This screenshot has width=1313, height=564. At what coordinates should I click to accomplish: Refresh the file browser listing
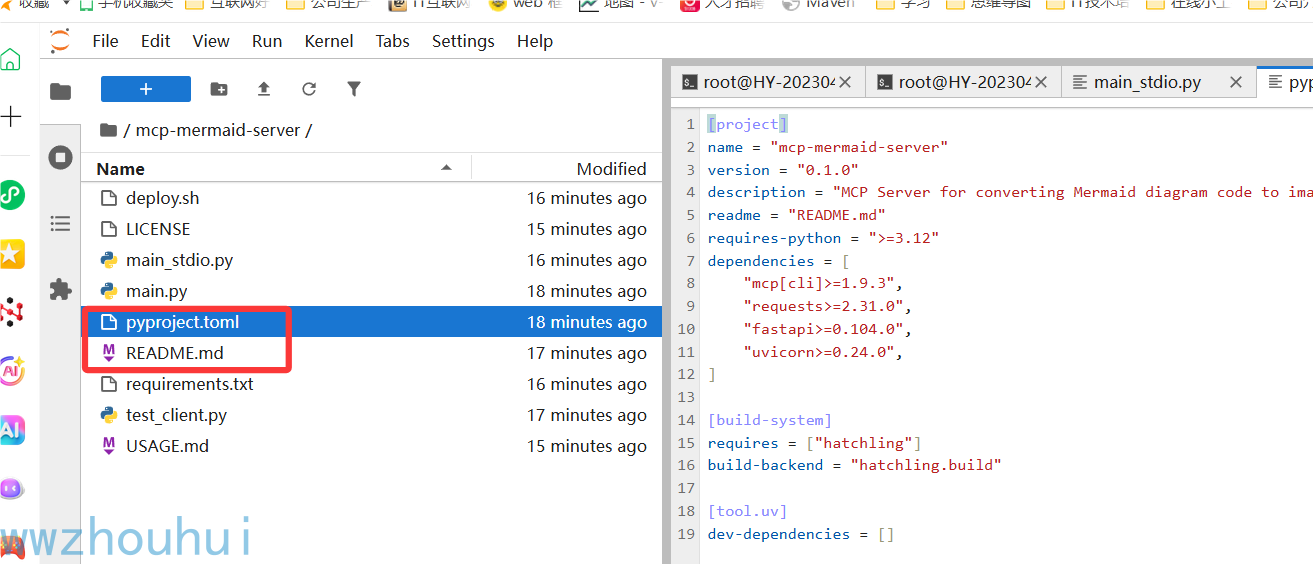[x=309, y=89]
